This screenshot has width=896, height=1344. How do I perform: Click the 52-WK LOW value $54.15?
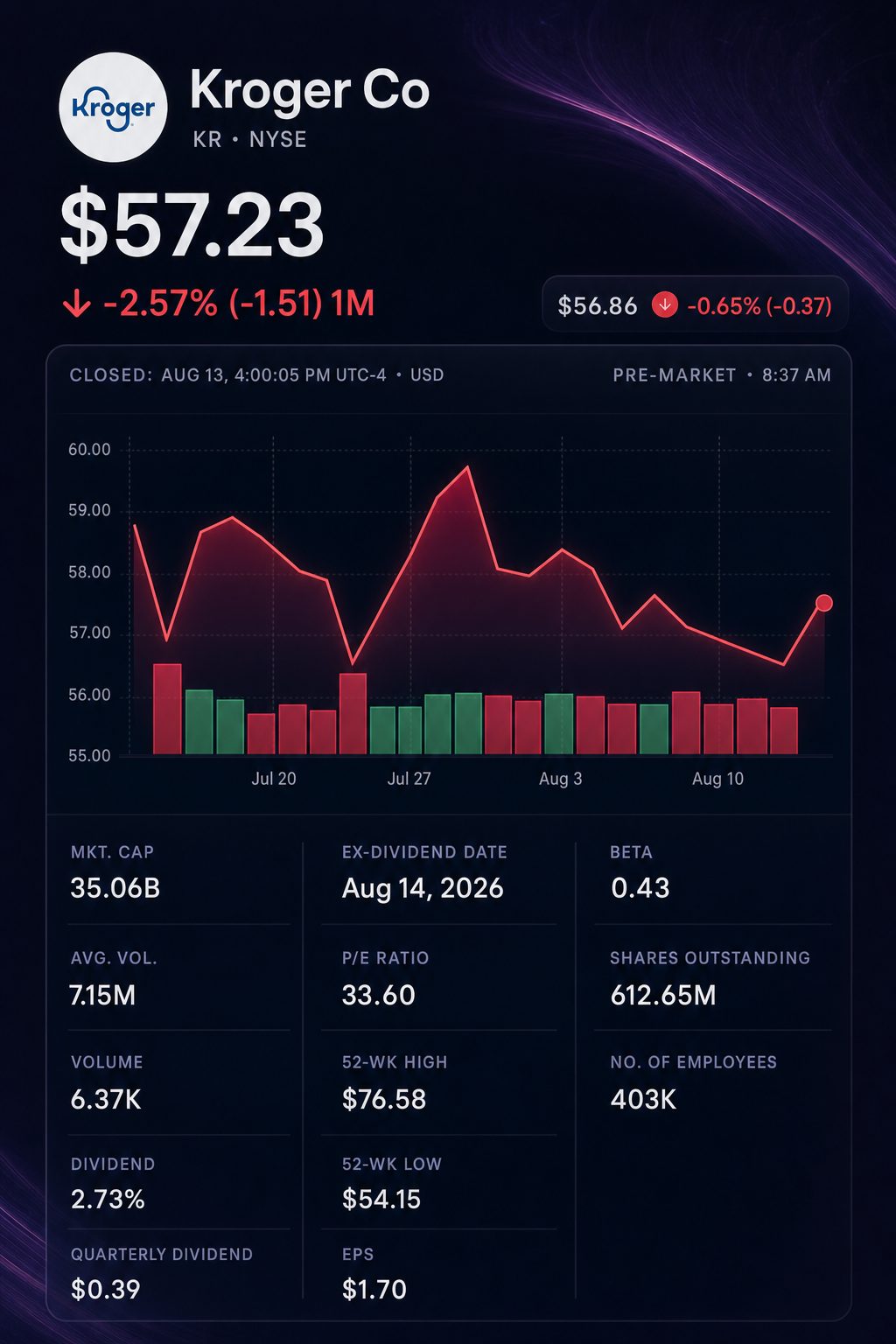pos(381,1200)
